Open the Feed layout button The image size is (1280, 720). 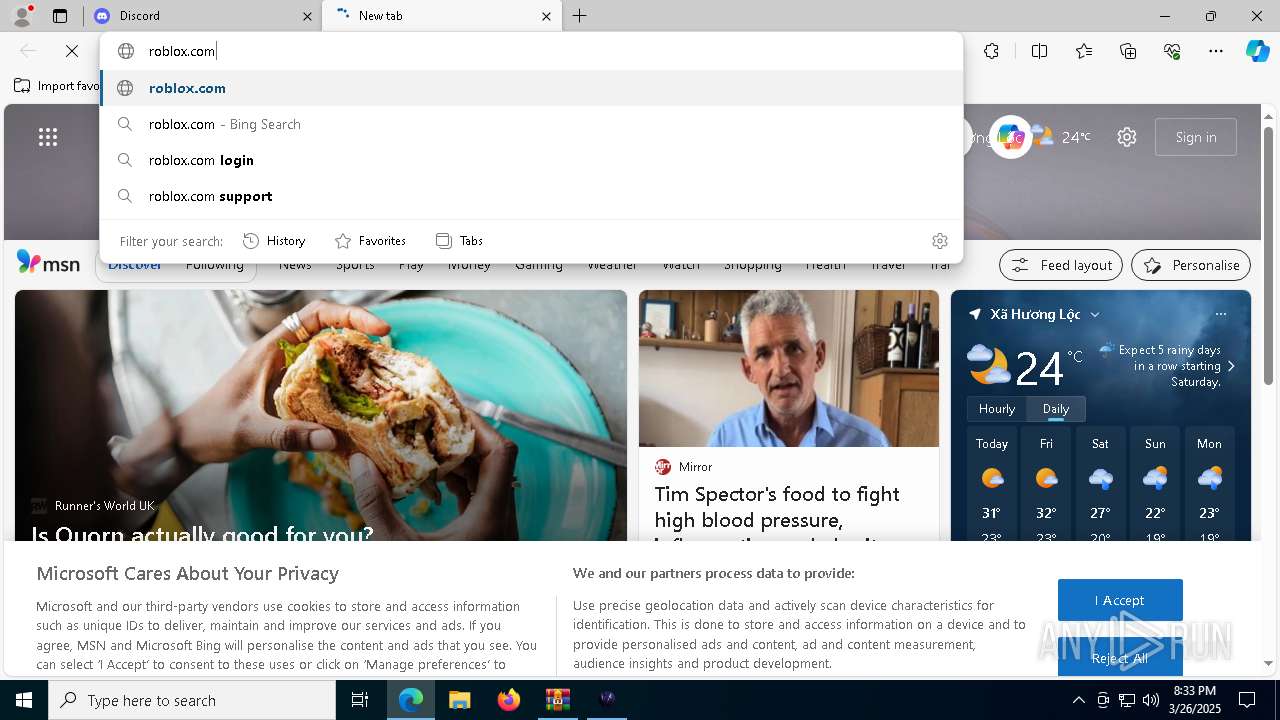point(1061,265)
